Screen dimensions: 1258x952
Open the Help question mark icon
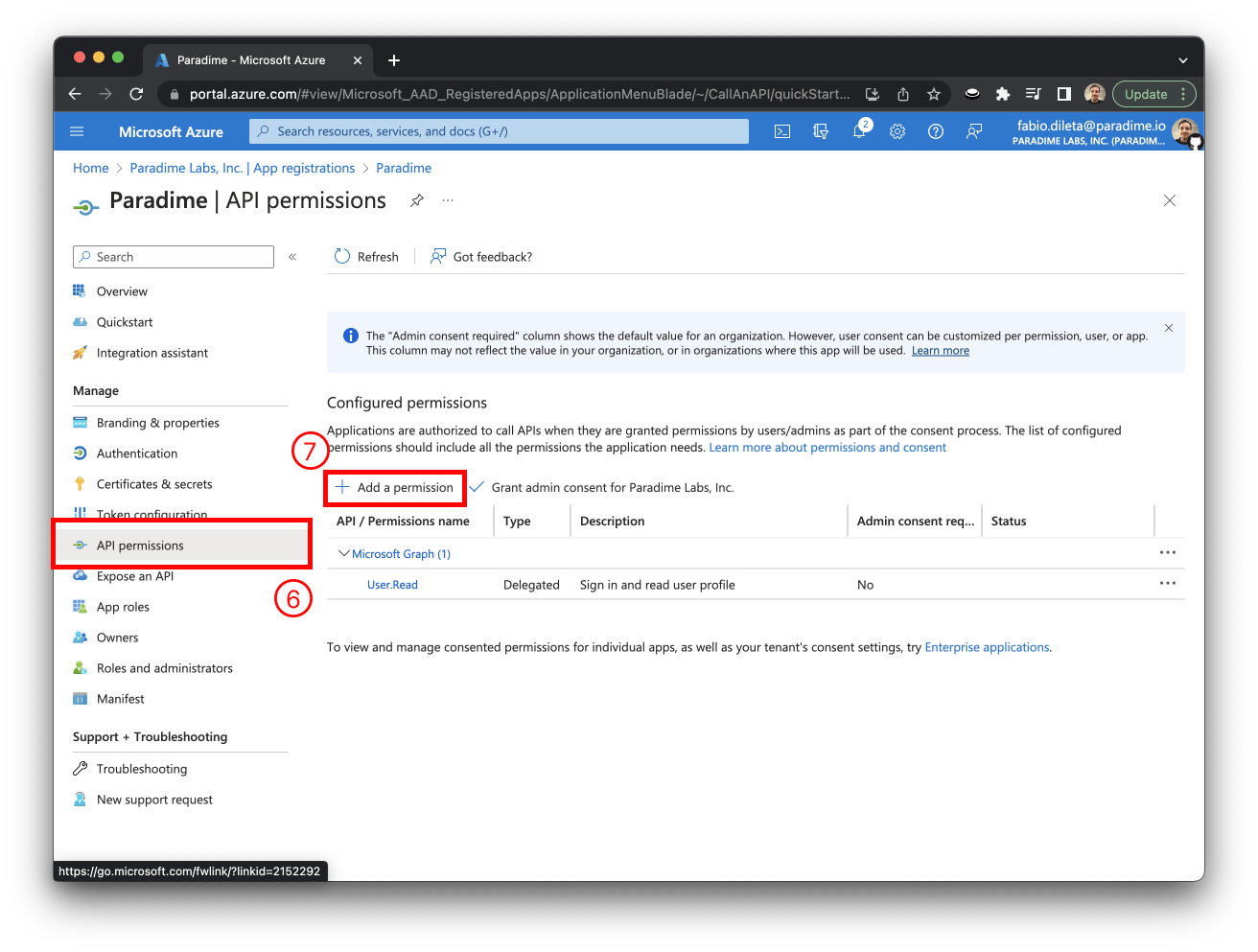click(x=936, y=131)
